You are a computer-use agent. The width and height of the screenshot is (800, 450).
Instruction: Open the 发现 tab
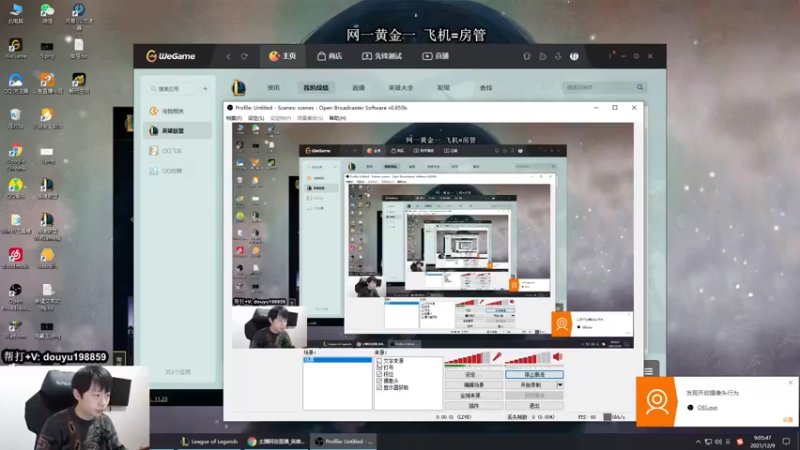443,88
